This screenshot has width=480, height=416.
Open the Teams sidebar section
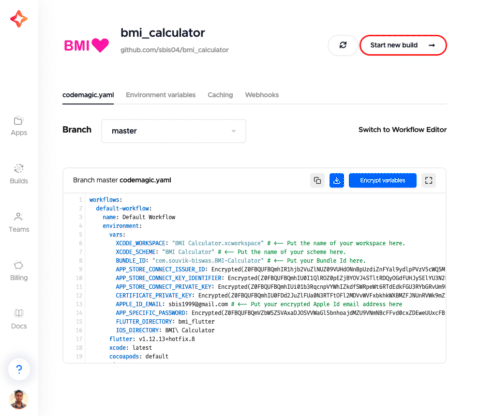[x=19, y=223]
